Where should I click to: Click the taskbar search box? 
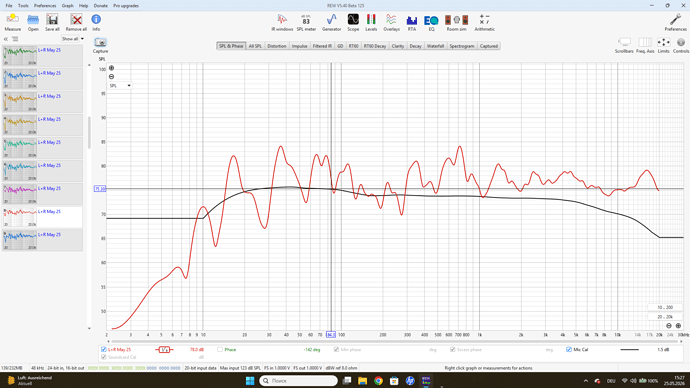pyautogui.click(x=298, y=381)
